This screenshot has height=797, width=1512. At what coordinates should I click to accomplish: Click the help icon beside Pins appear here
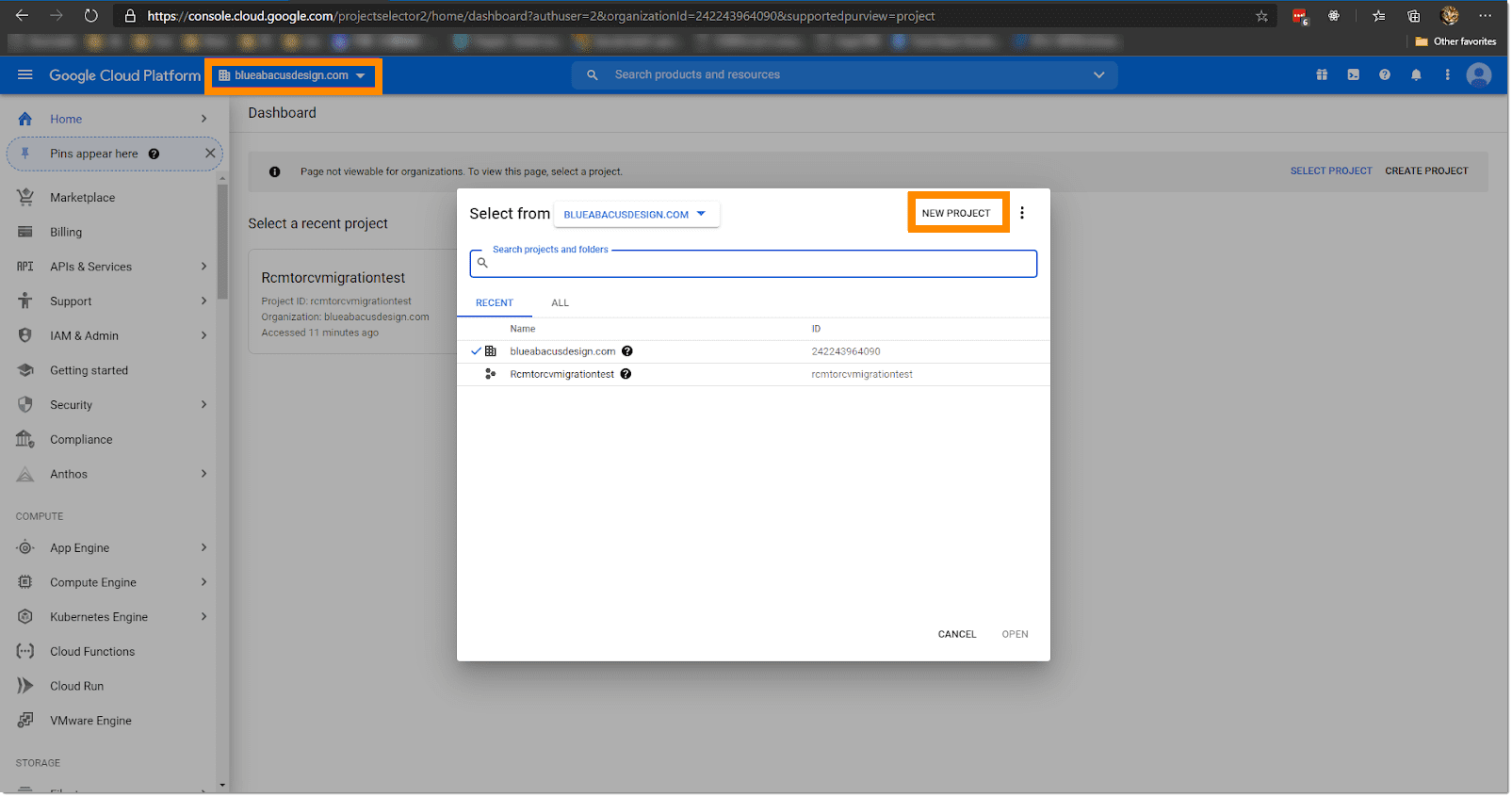pyautogui.click(x=154, y=154)
